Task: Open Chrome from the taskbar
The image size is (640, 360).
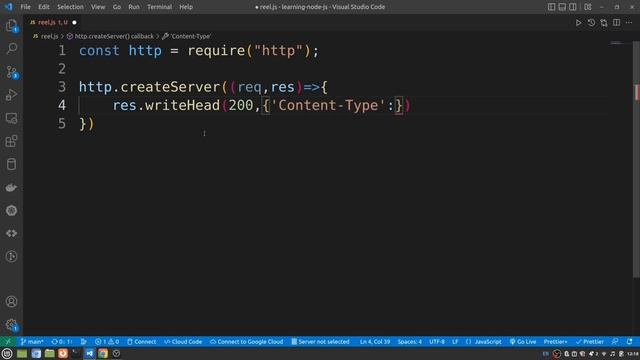Action: 103,353
